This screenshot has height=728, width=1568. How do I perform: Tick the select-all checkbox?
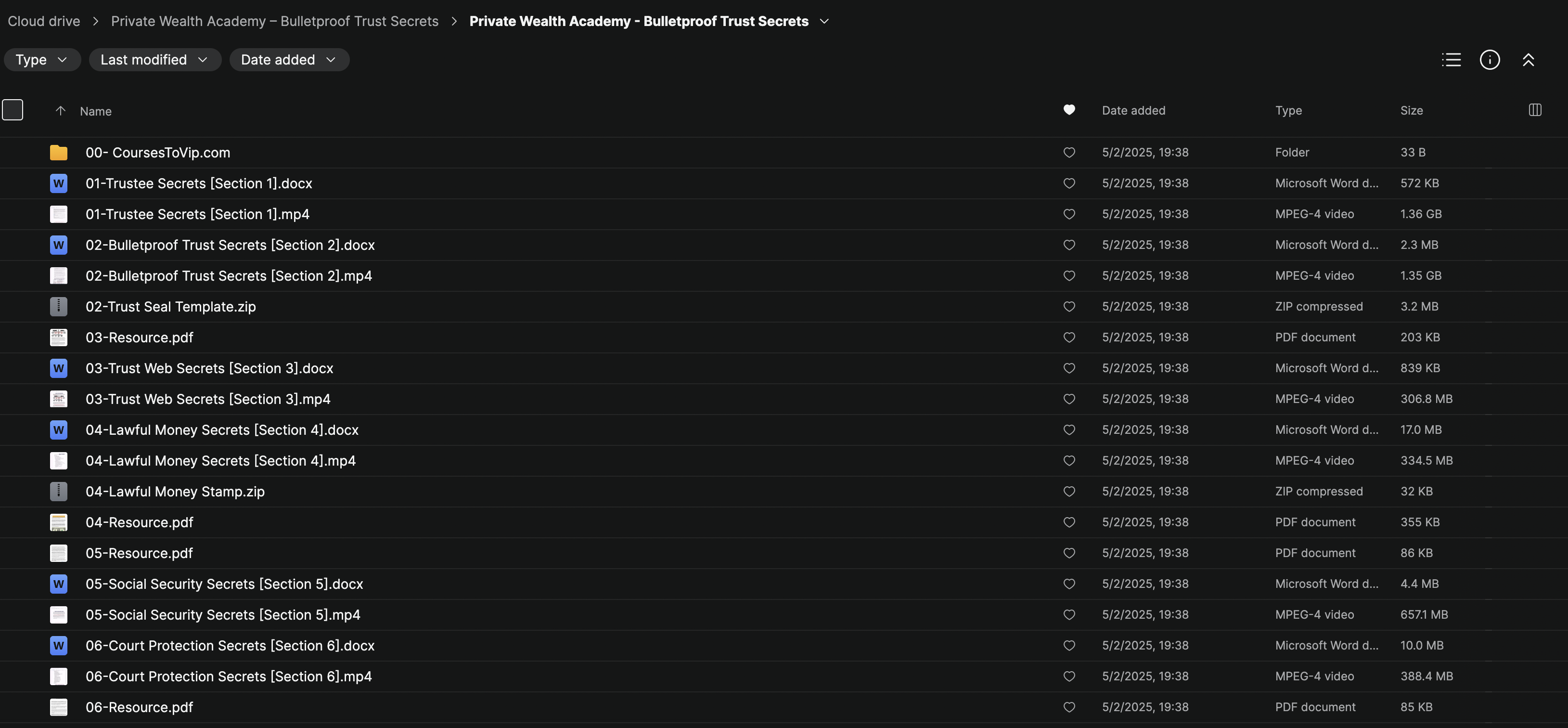tap(13, 110)
